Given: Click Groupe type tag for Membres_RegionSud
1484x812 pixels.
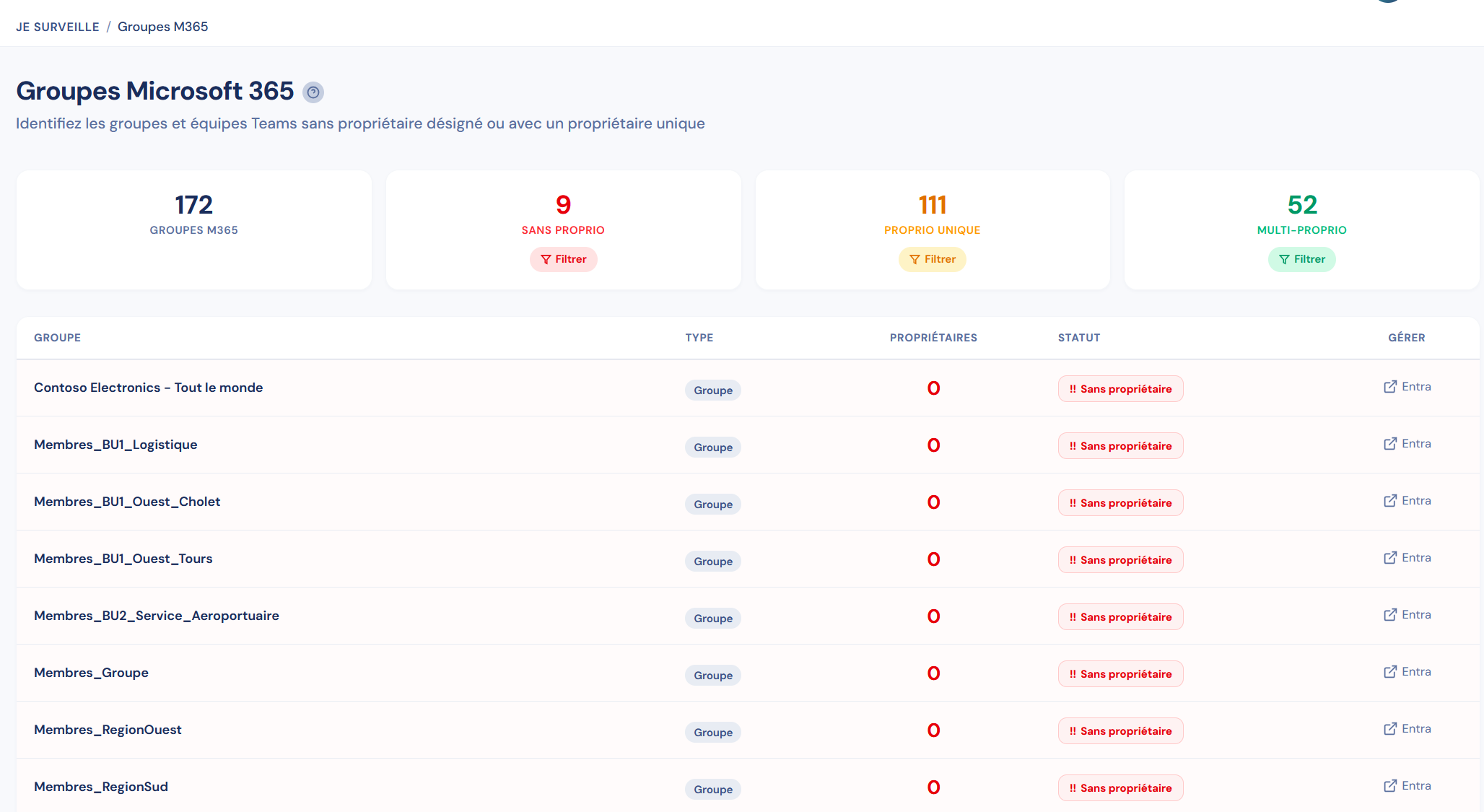Looking at the screenshot, I should point(713,790).
